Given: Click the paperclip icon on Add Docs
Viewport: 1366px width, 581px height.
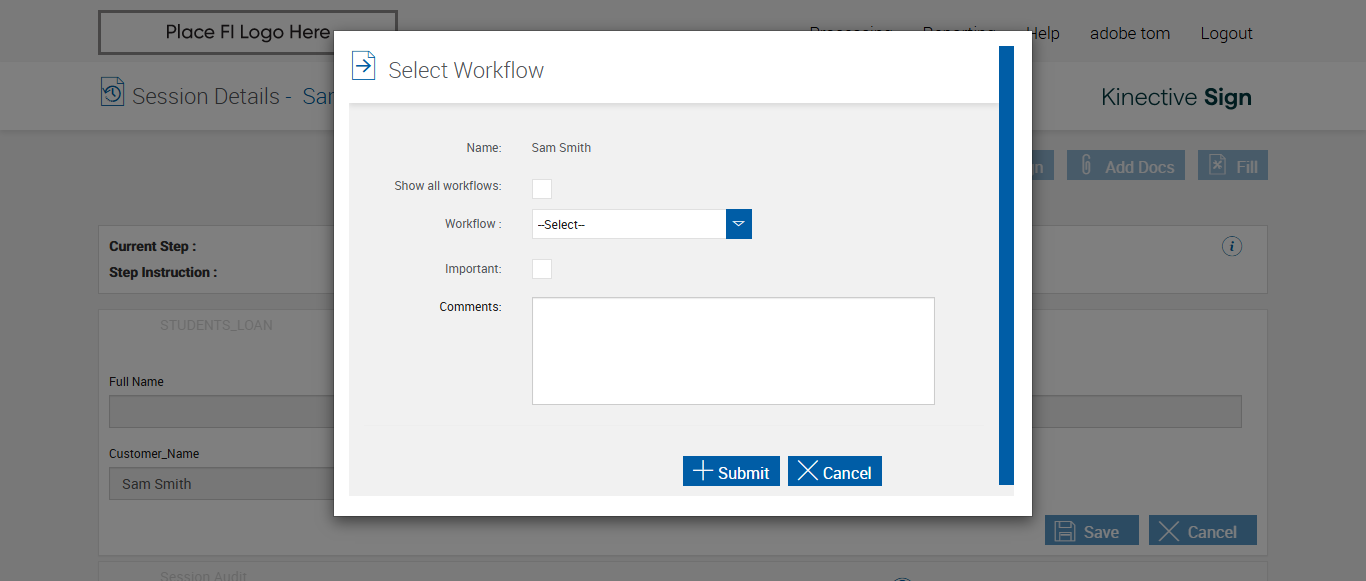Looking at the screenshot, I should (1086, 166).
